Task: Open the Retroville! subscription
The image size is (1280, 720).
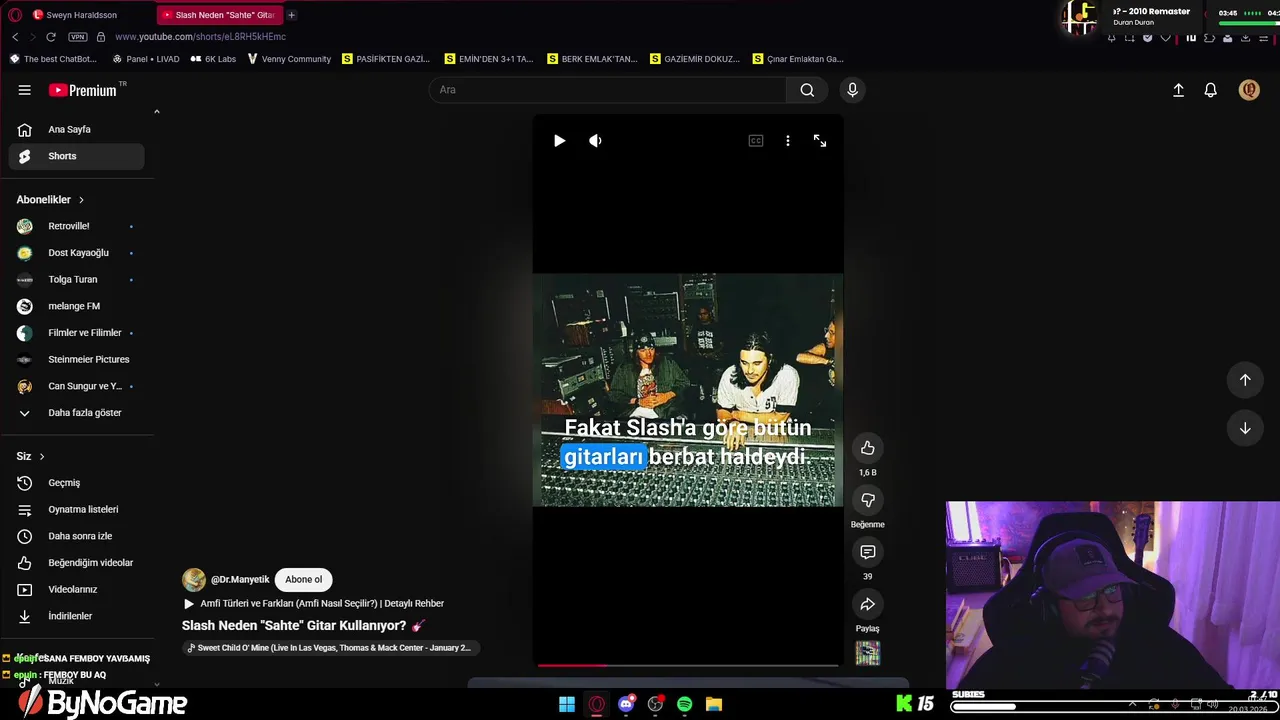Action: [76, 226]
